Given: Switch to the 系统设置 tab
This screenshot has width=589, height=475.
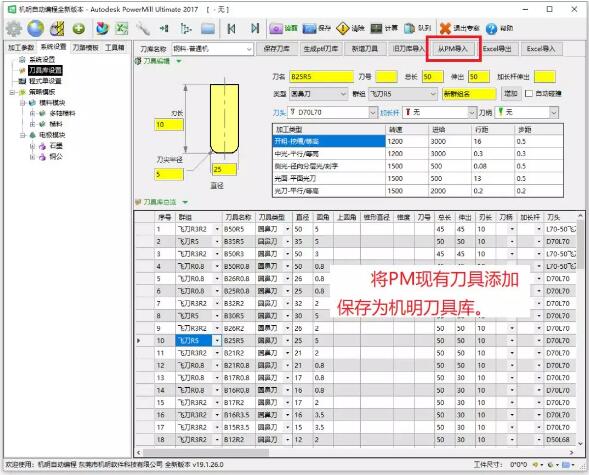Looking at the screenshot, I should click(53, 47).
